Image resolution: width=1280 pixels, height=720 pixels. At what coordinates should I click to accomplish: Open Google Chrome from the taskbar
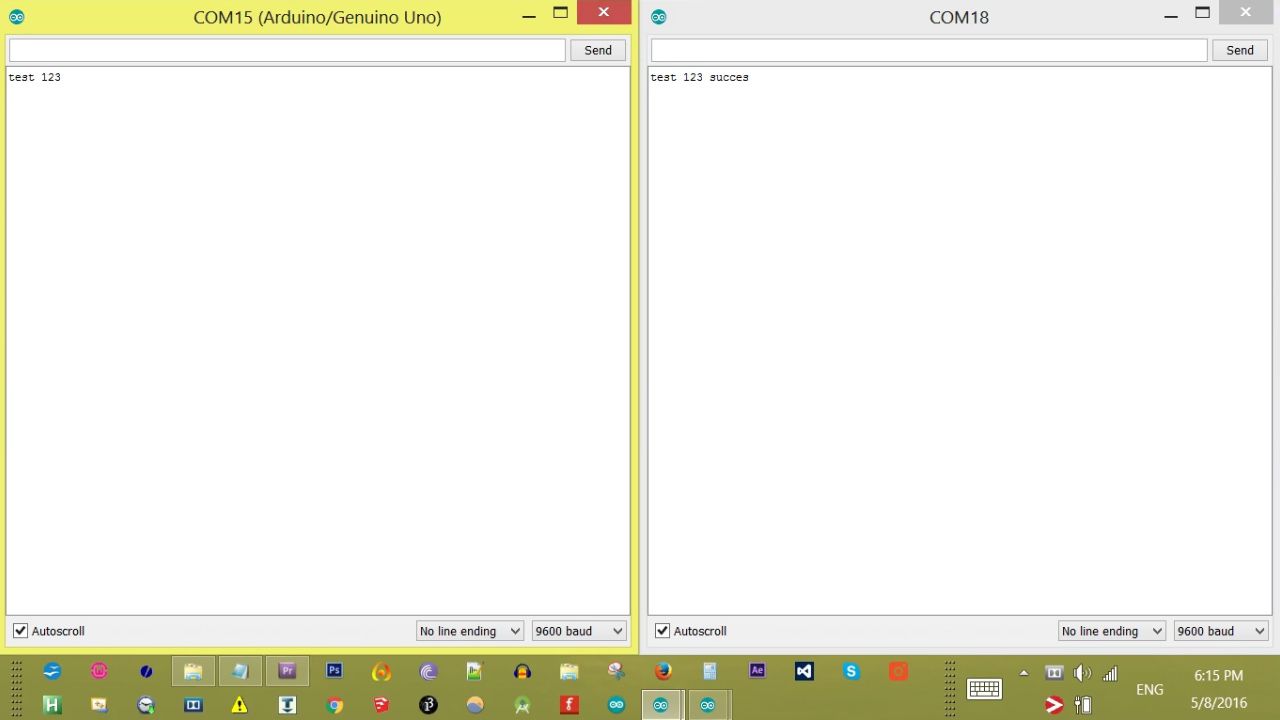[335, 705]
